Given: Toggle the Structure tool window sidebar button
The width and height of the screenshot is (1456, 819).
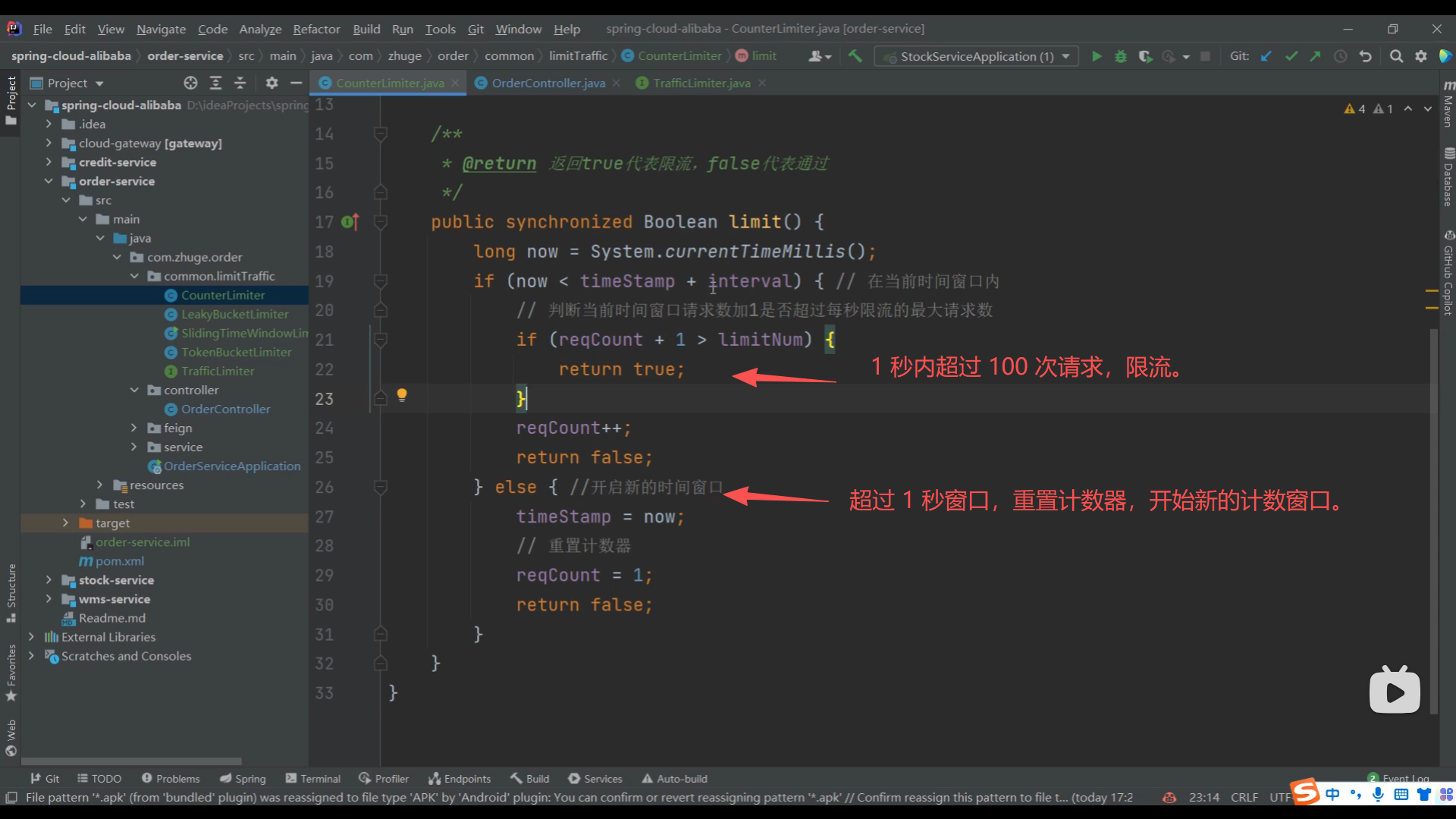Looking at the screenshot, I should point(11,591).
